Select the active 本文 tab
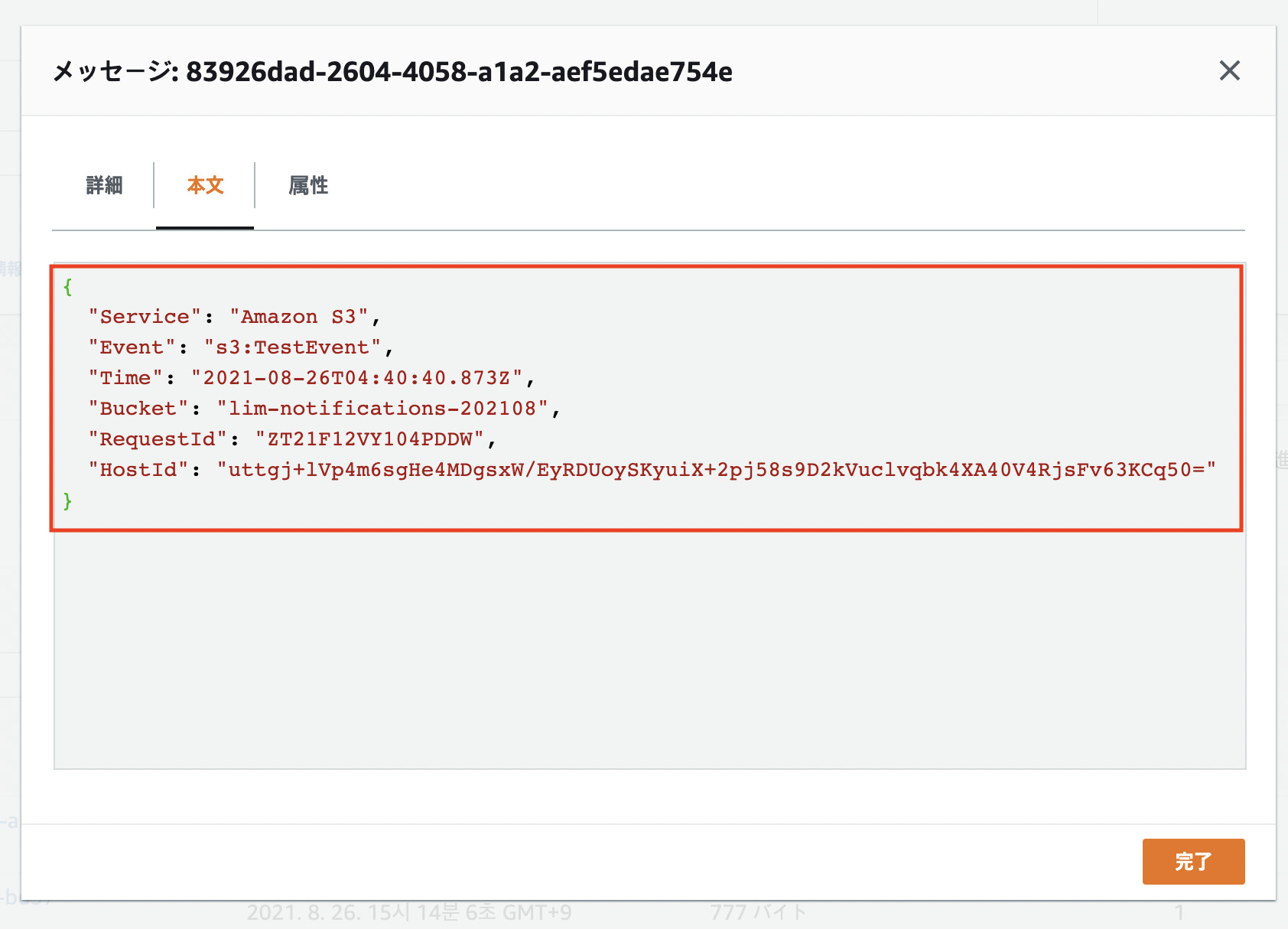The image size is (1288, 929). 203,185
